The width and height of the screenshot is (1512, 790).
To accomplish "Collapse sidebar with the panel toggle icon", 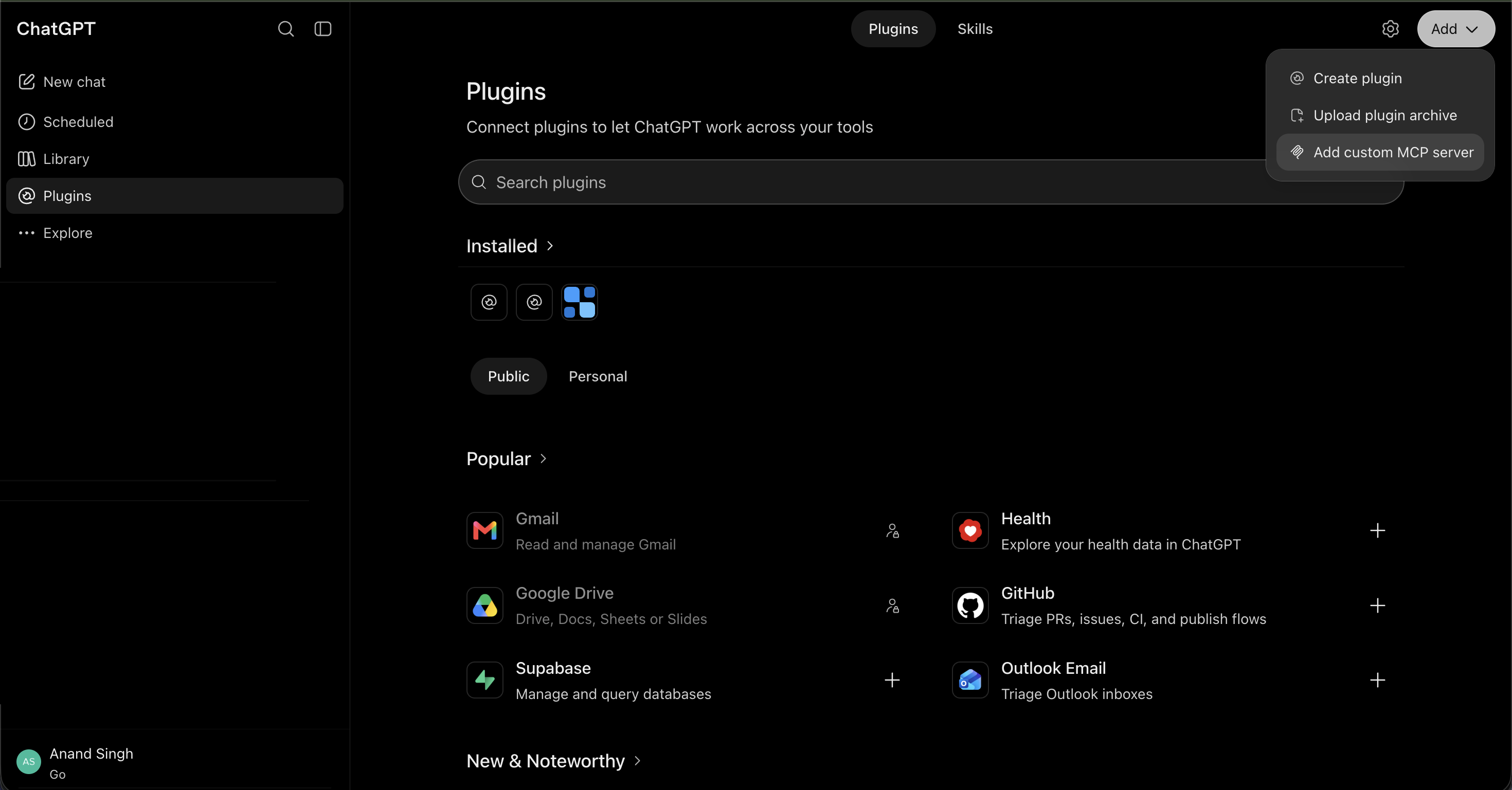I will [323, 29].
